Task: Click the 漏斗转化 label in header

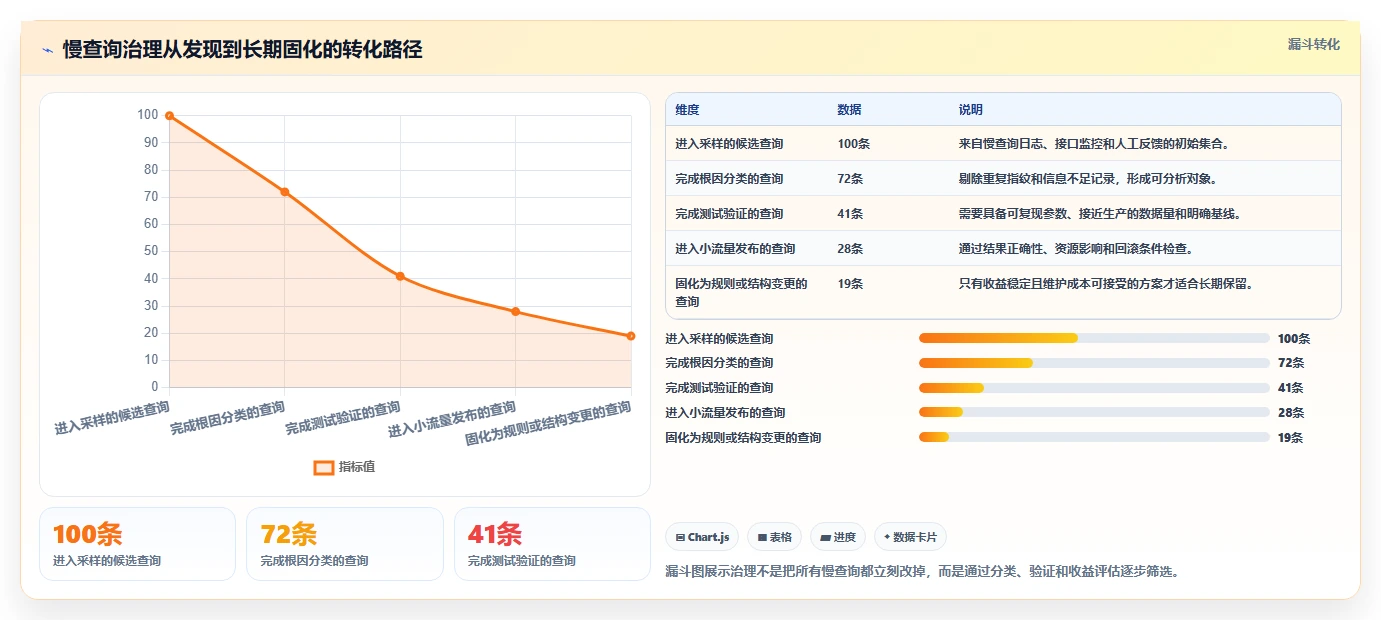Action: (x=1314, y=44)
